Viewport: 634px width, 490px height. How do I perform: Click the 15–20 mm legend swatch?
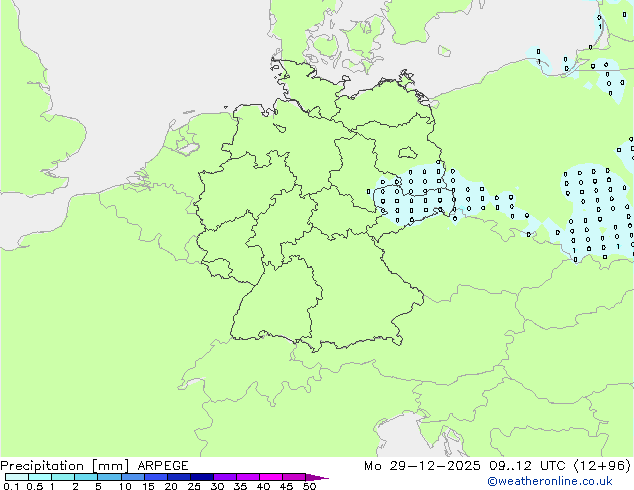tap(156, 477)
